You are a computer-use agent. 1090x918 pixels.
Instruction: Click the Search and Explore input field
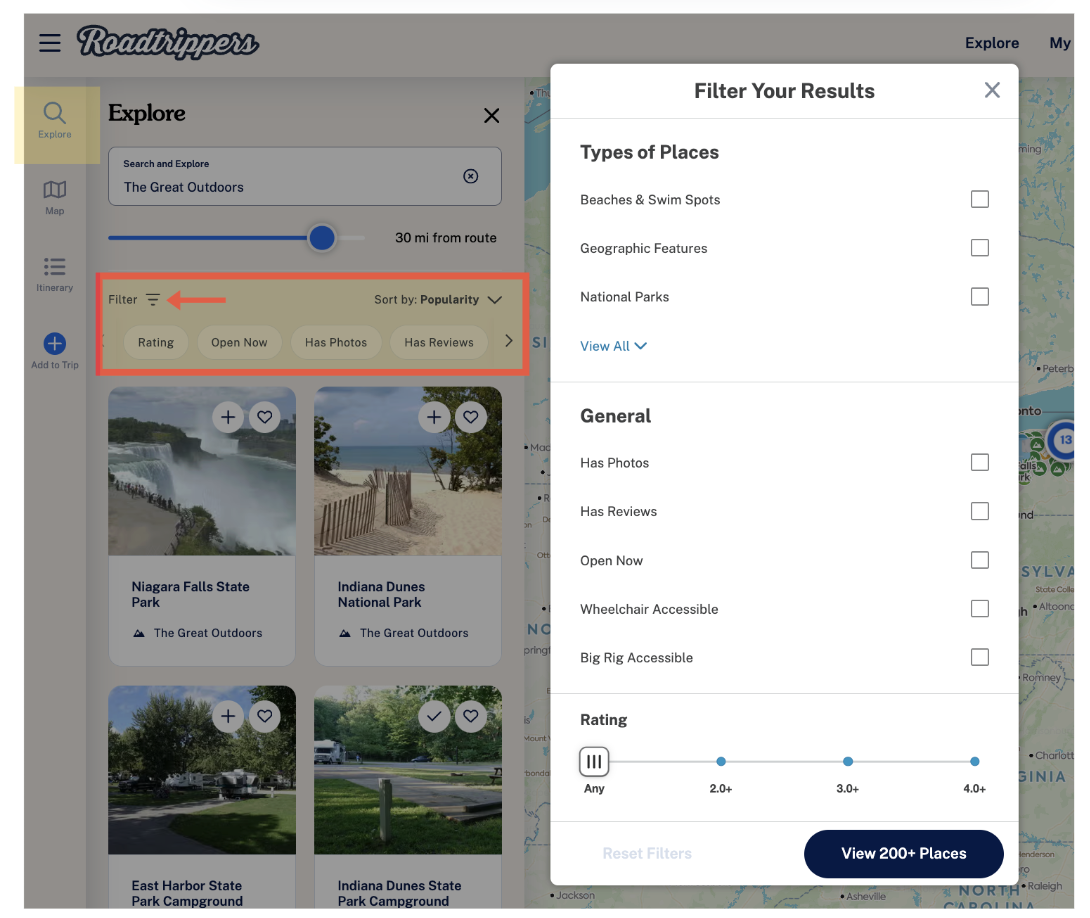(x=304, y=177)
